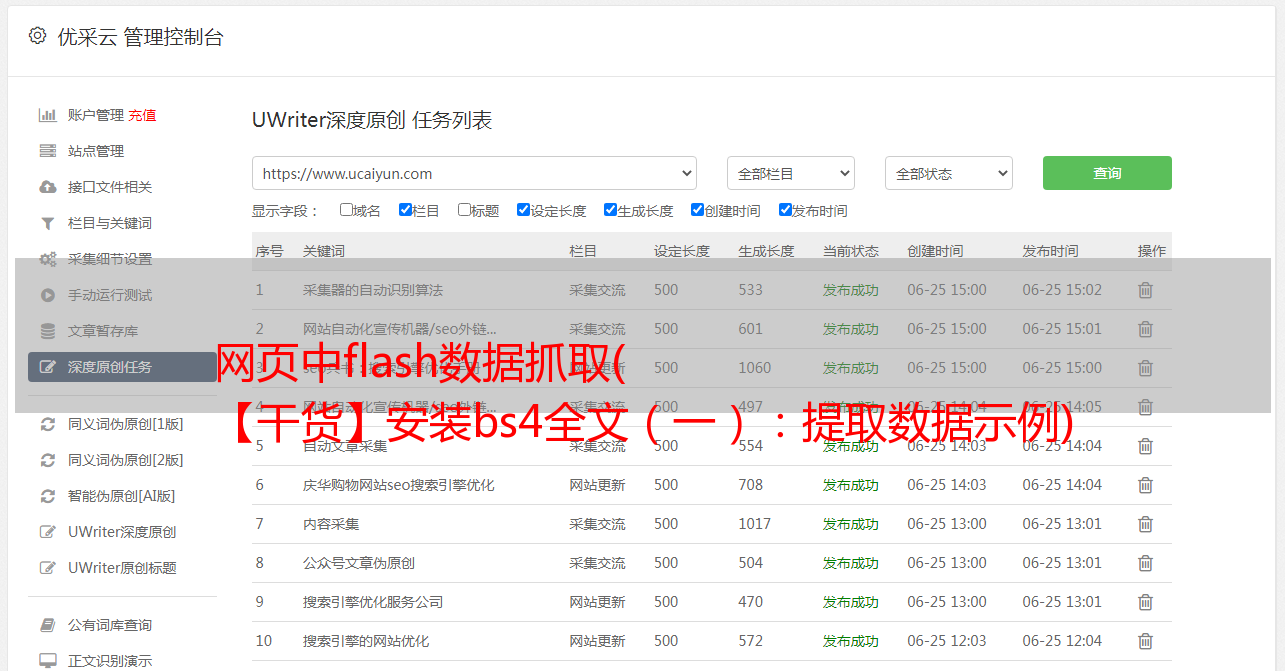
Task: Toggle the 发布时间 column checkbox
Action: tap(785, 210)
